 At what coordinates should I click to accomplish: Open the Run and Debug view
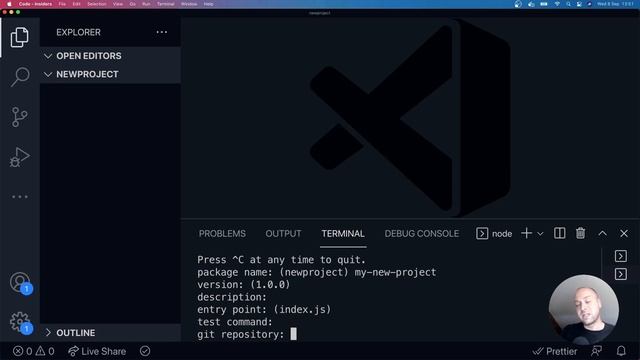coord(19,157)
